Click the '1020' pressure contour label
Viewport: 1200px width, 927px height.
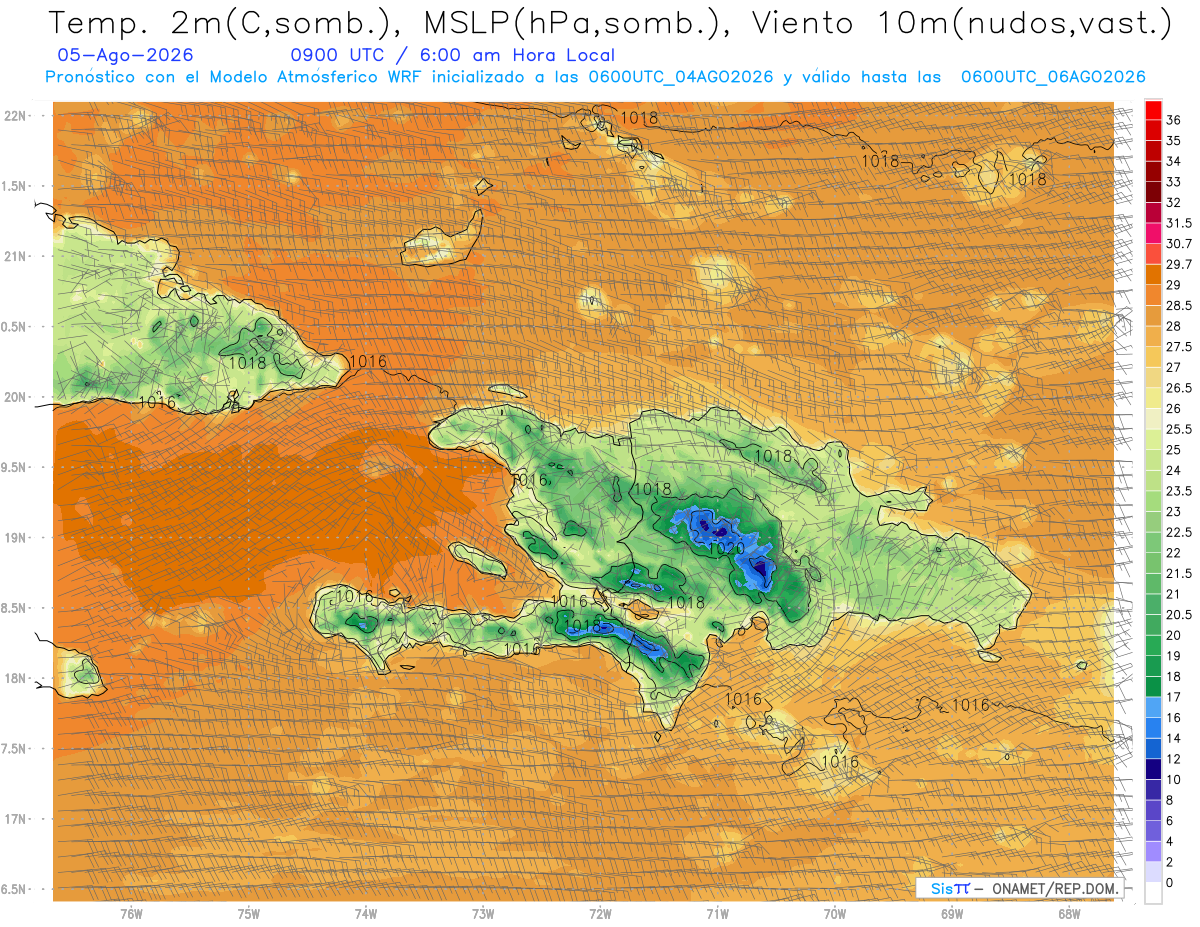click(724, 548)
